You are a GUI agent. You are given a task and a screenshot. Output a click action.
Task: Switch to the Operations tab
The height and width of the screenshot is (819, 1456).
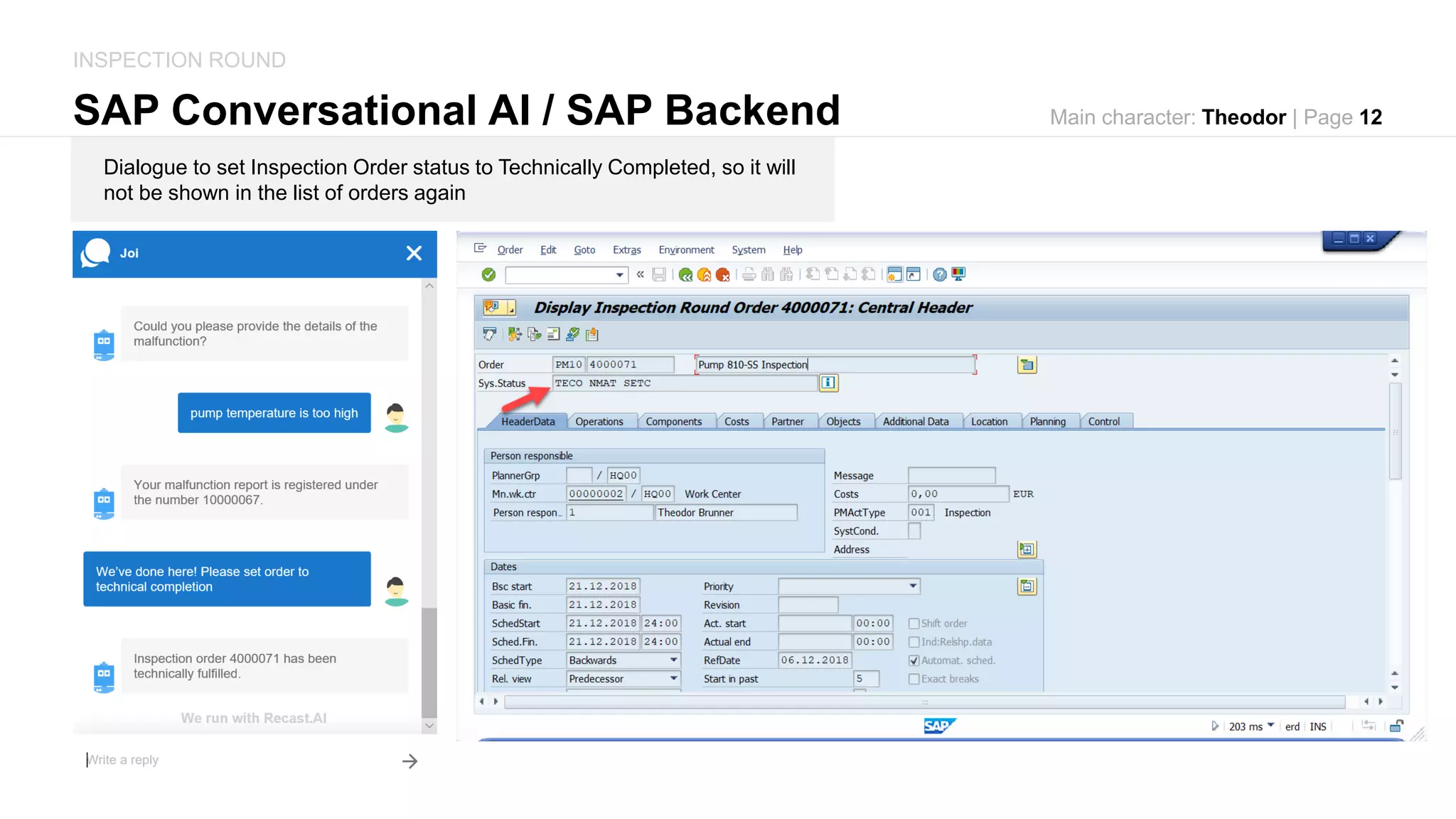coord(599,422)
